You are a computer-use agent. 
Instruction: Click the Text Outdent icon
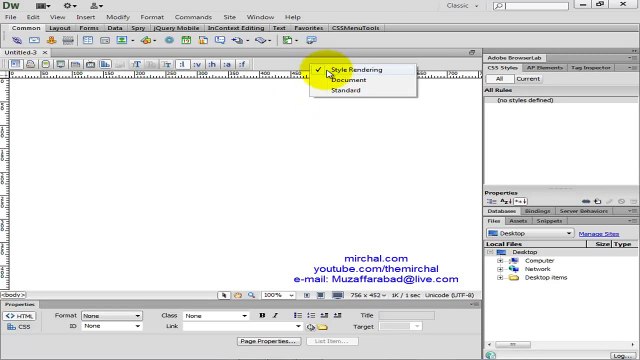[x=324, y=316]
